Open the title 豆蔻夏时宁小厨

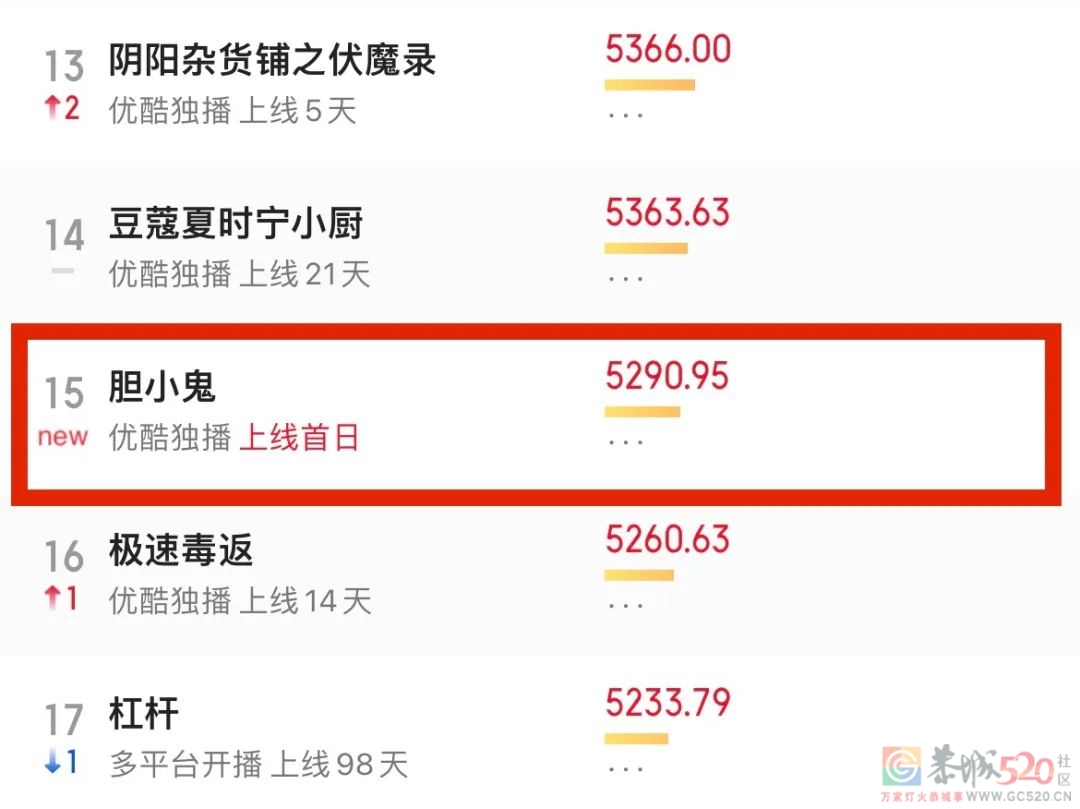(236, 224)
